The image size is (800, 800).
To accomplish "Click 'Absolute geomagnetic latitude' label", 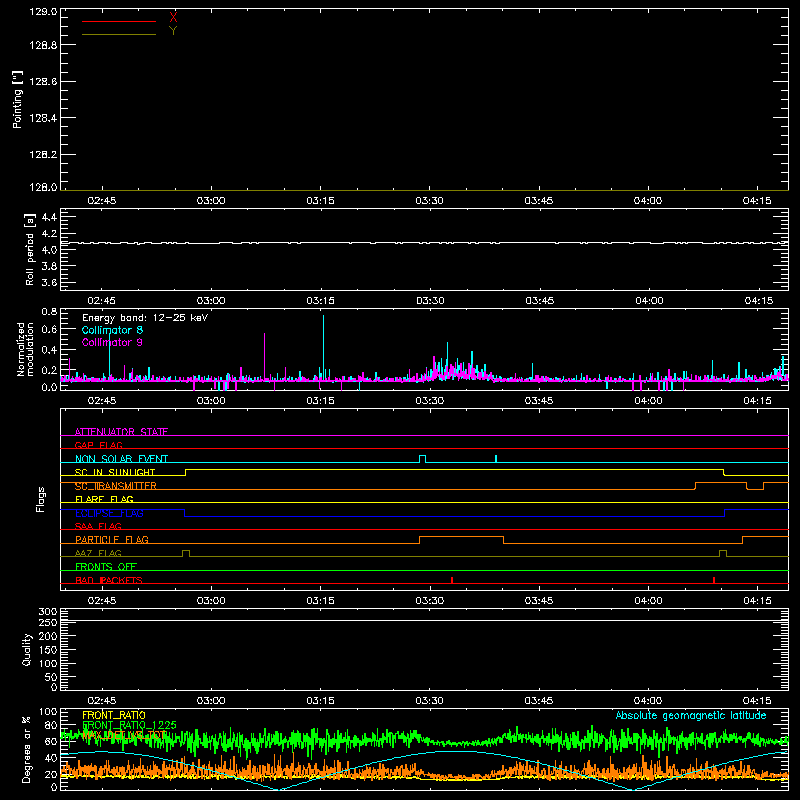I will point(691,715).
